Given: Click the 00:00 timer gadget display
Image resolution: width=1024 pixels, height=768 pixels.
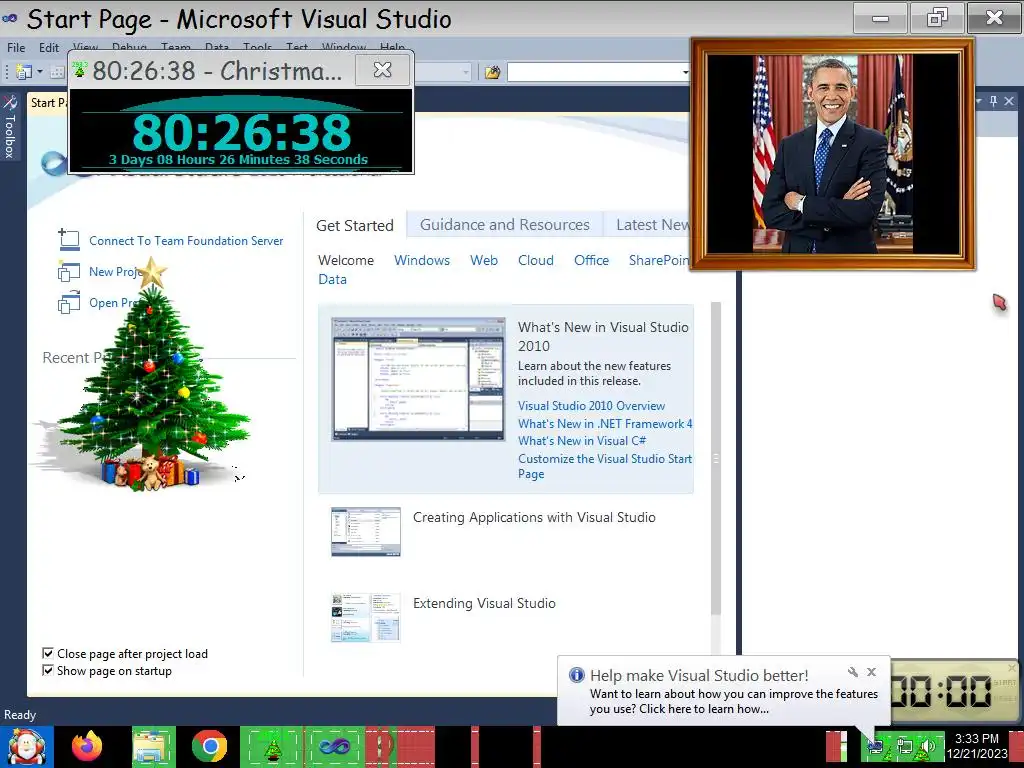Looking at the screenshot, I should [x=941, y=691].
